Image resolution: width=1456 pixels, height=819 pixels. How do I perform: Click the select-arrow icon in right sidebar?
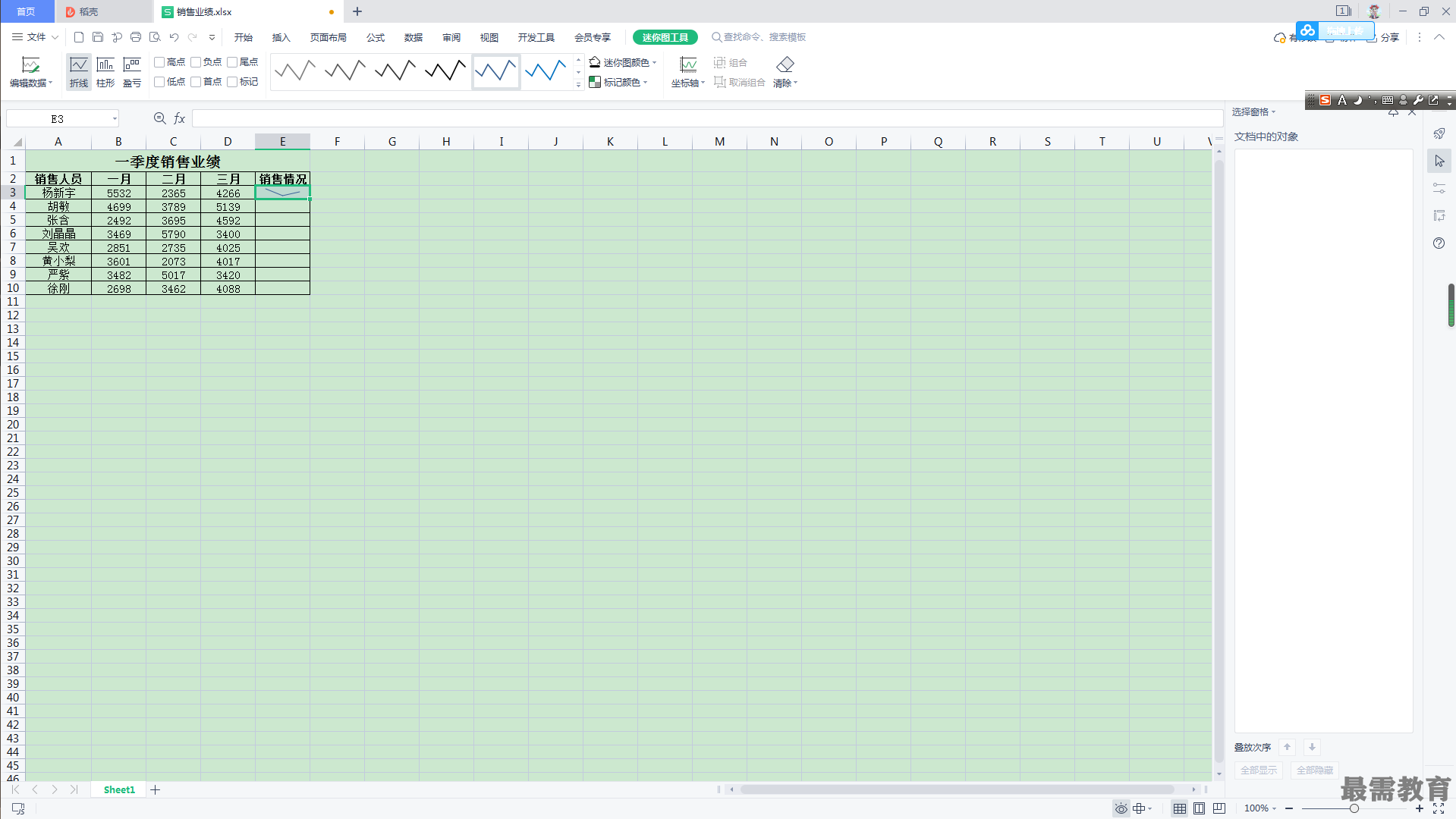pyautogui.click(x=1439, y=161)
